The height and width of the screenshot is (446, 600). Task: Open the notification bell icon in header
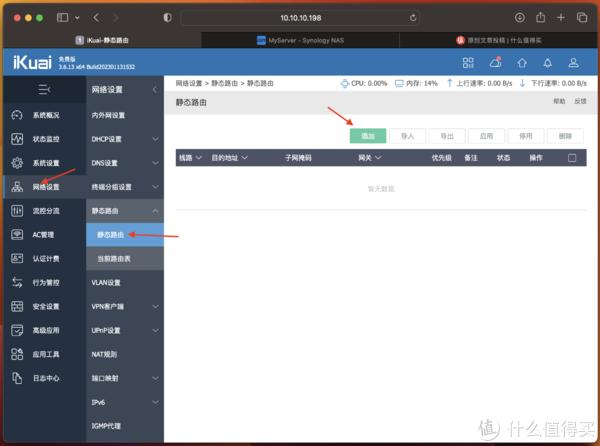tap(549, 63)
